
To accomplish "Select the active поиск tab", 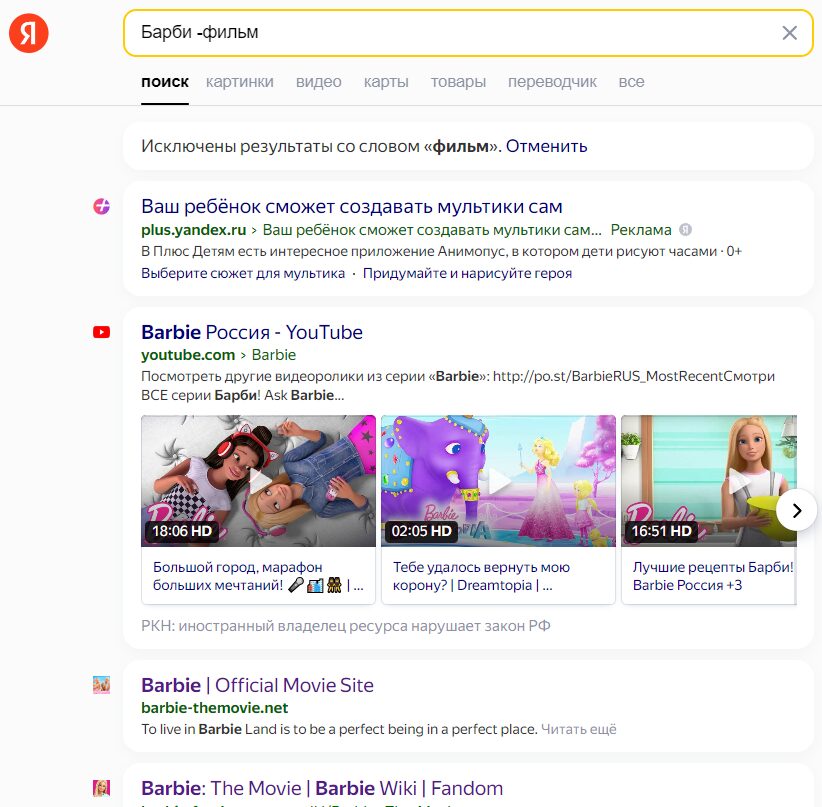I will click(165, 82).
